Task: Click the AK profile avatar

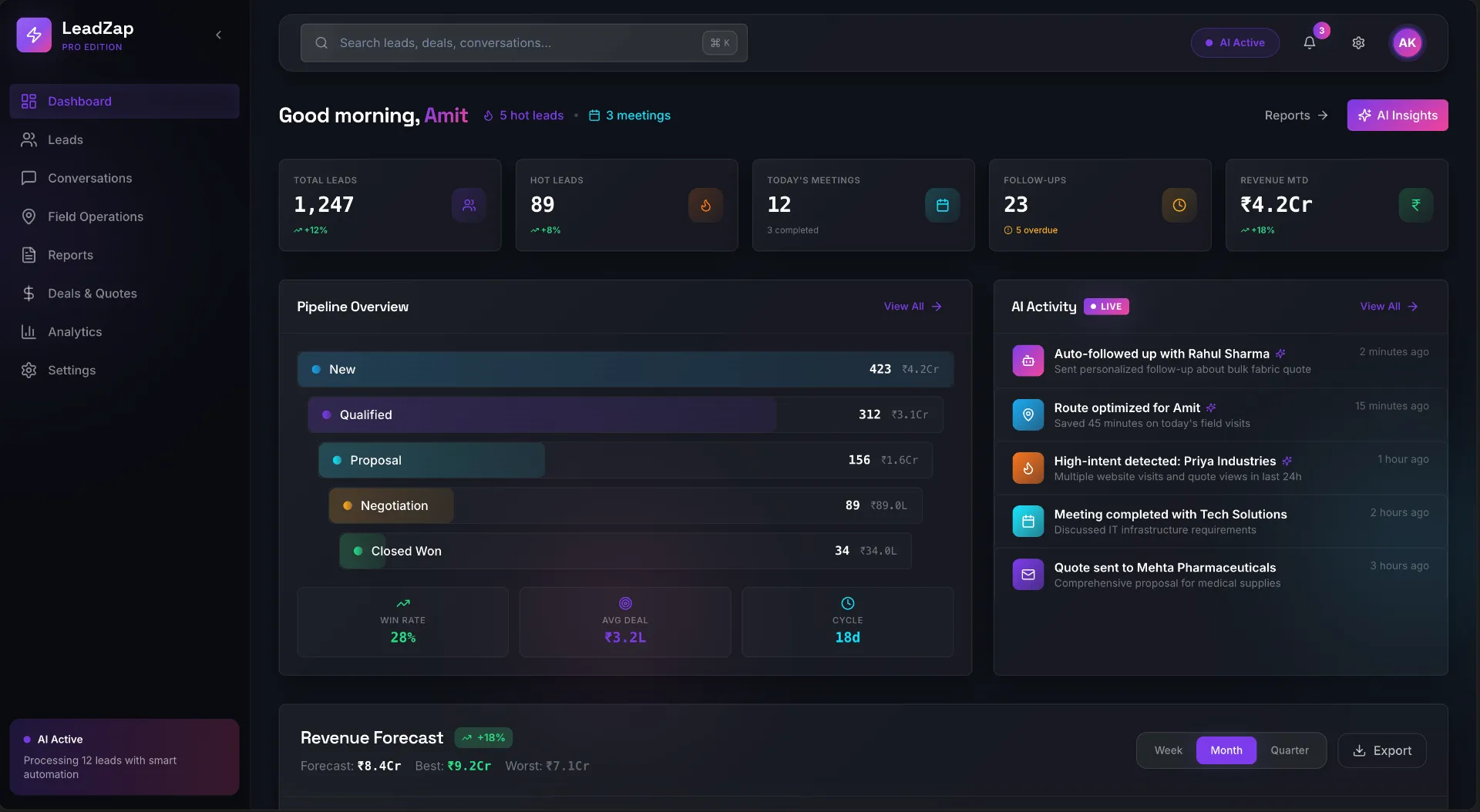Action: [1408, 42]
